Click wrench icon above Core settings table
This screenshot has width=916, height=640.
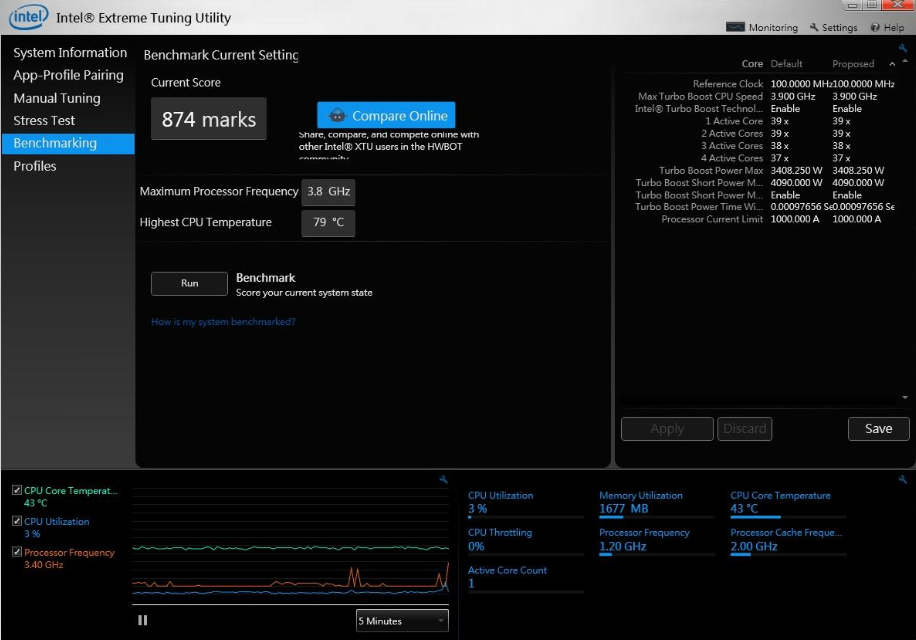[x=904, y=48]
